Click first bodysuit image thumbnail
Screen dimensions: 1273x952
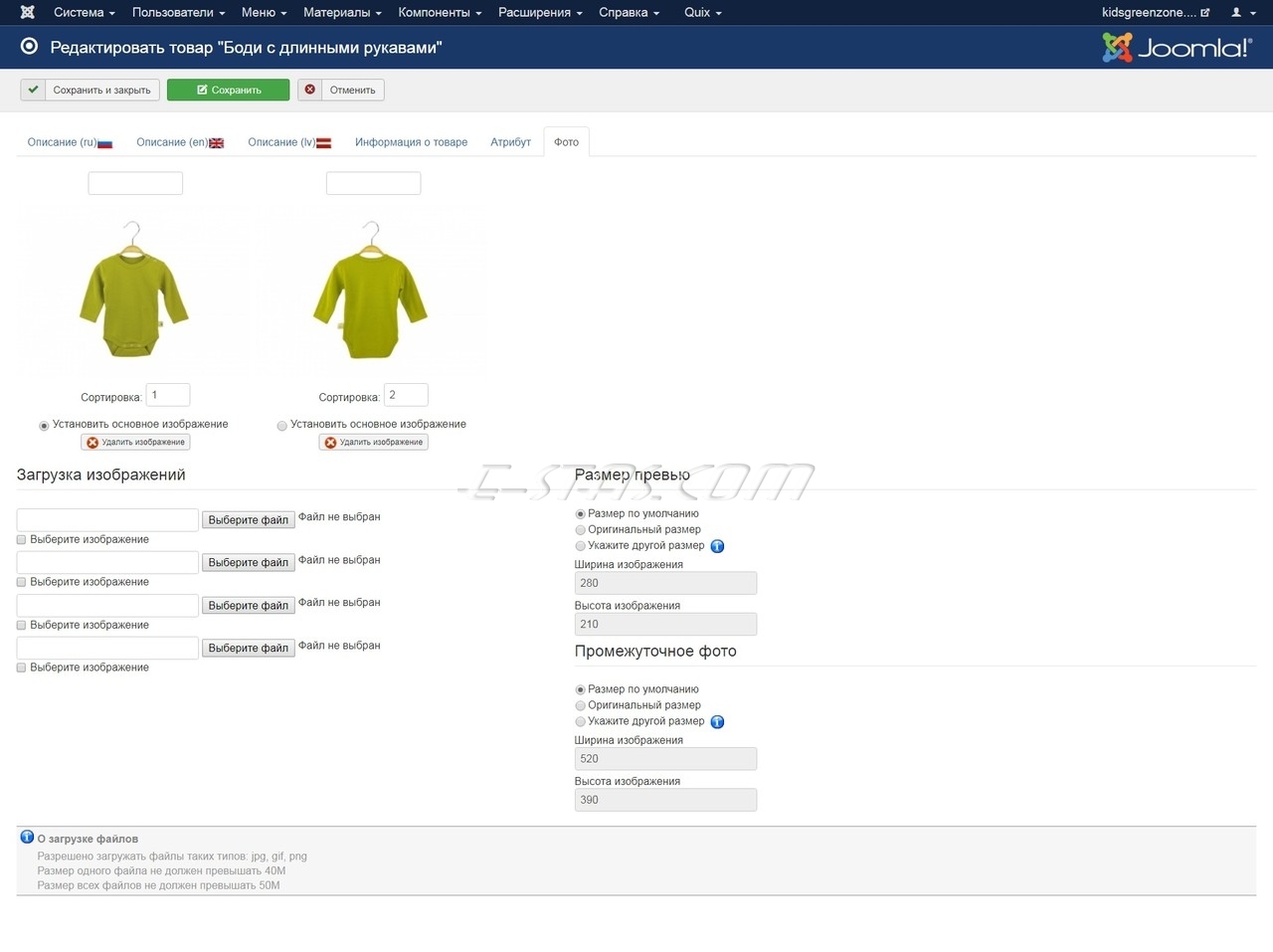(x=133, y=289)
